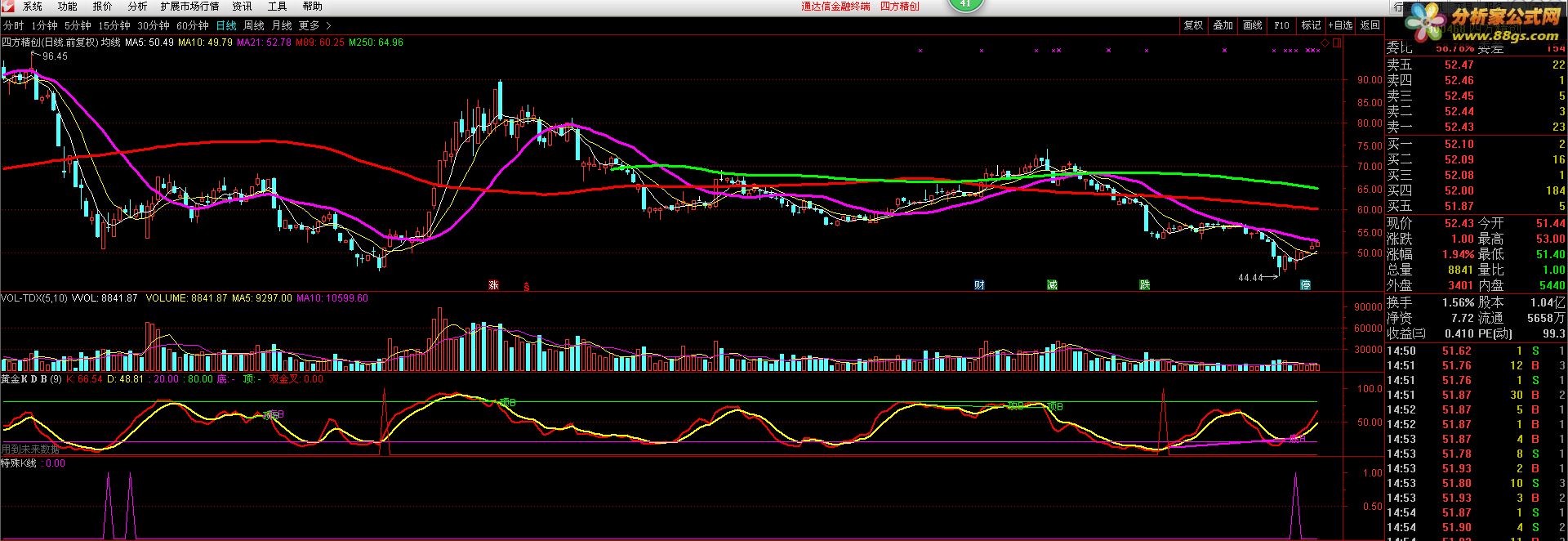Viewport: 1568px width, 541px height.
Task: Switch to 15分钟 period
Action: 114,26
